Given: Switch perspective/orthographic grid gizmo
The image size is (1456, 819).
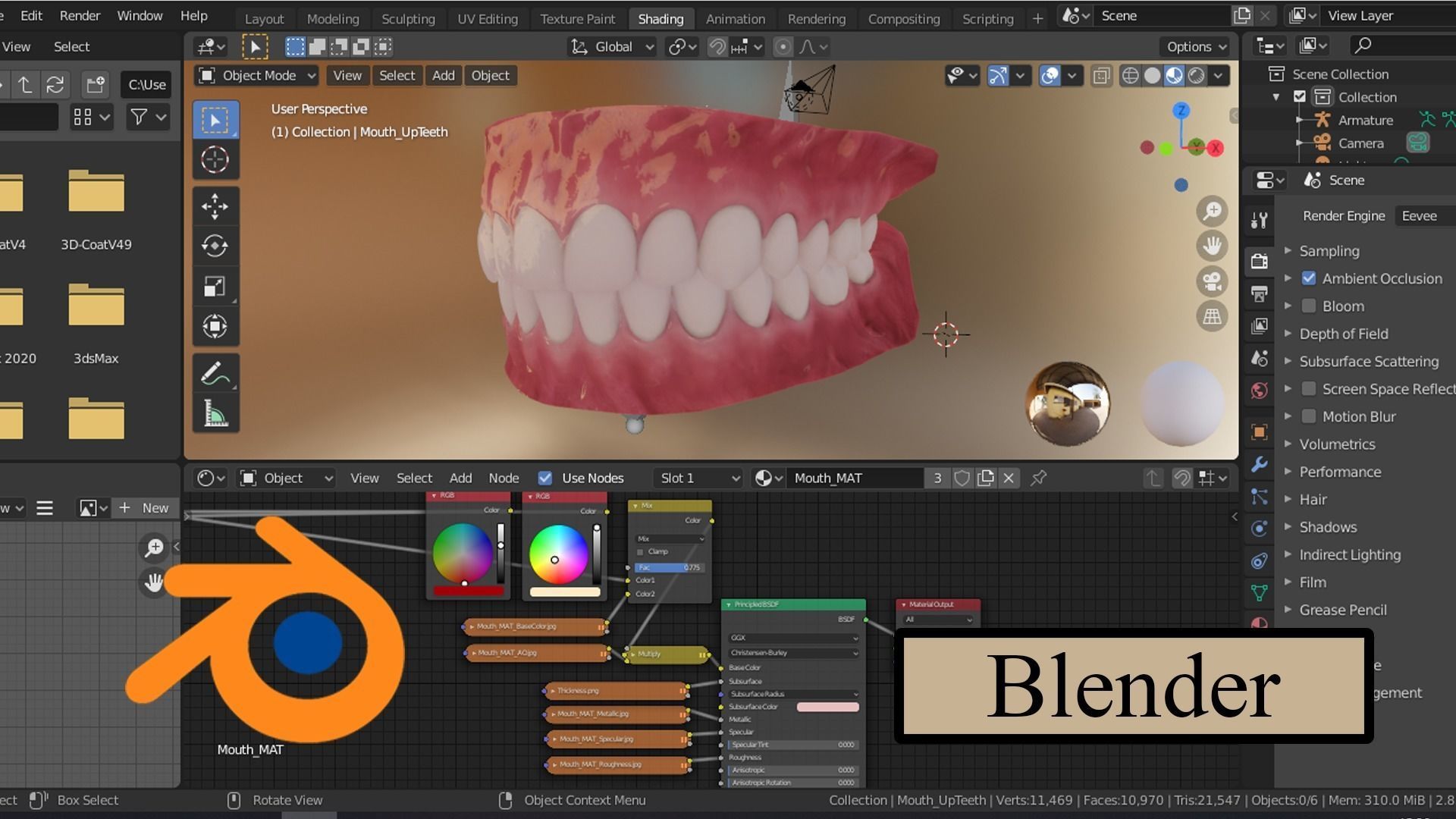Looking at the screenshot, I should (x=1212, y=316).
